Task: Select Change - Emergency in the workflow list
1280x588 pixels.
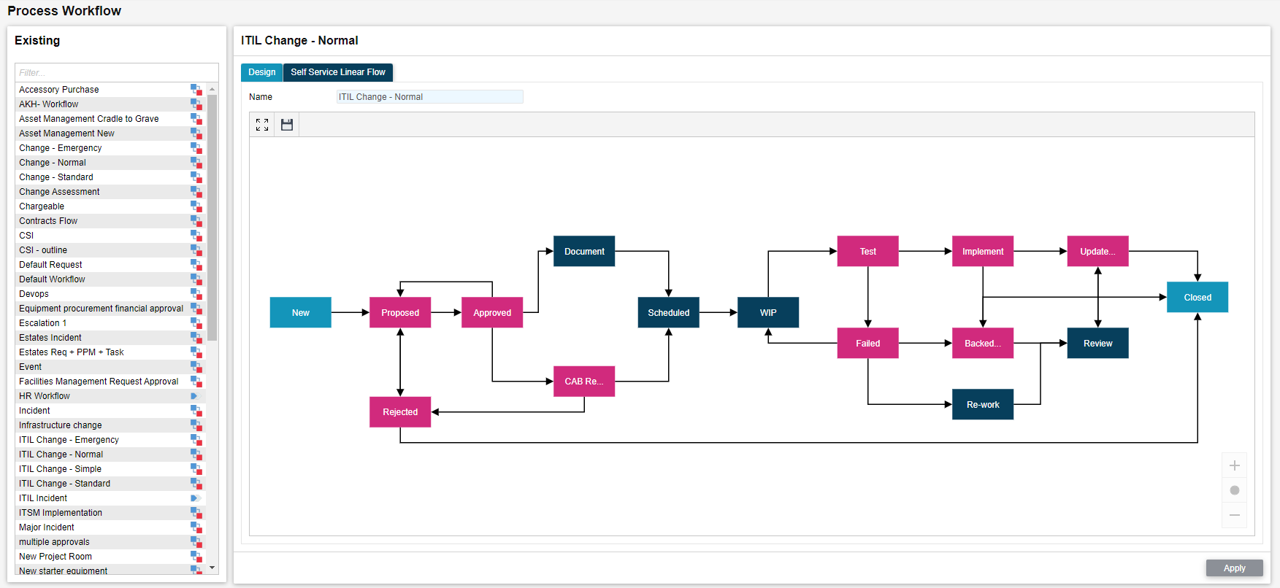Action: tap(60, 148)
